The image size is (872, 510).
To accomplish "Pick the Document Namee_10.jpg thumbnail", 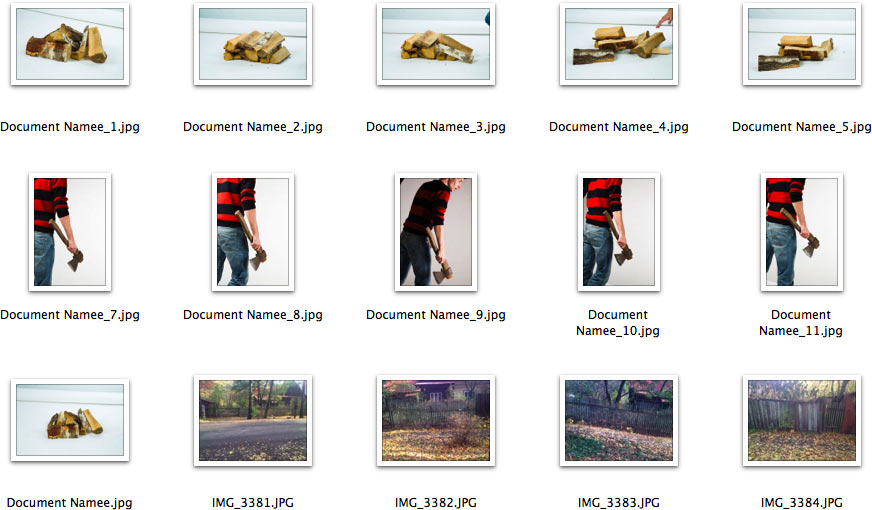I will (x=619, y=232).
